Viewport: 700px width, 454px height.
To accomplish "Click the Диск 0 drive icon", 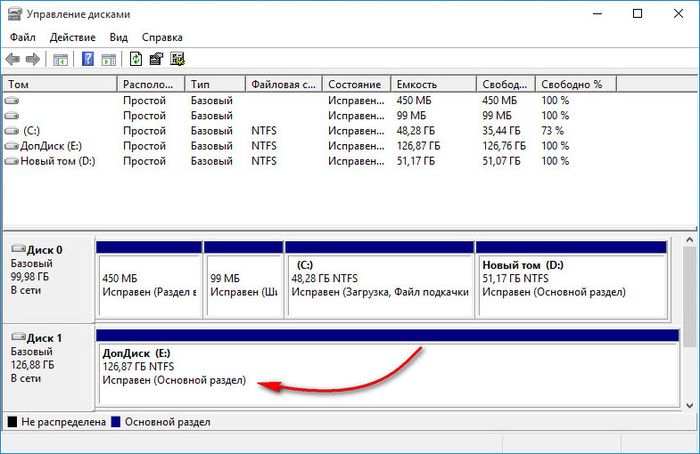I will coord(18,249).
